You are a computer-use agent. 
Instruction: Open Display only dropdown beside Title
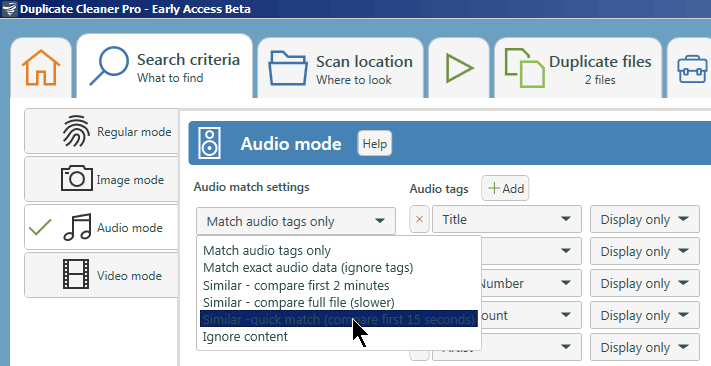pyautogui.click(x=645, y=219)
